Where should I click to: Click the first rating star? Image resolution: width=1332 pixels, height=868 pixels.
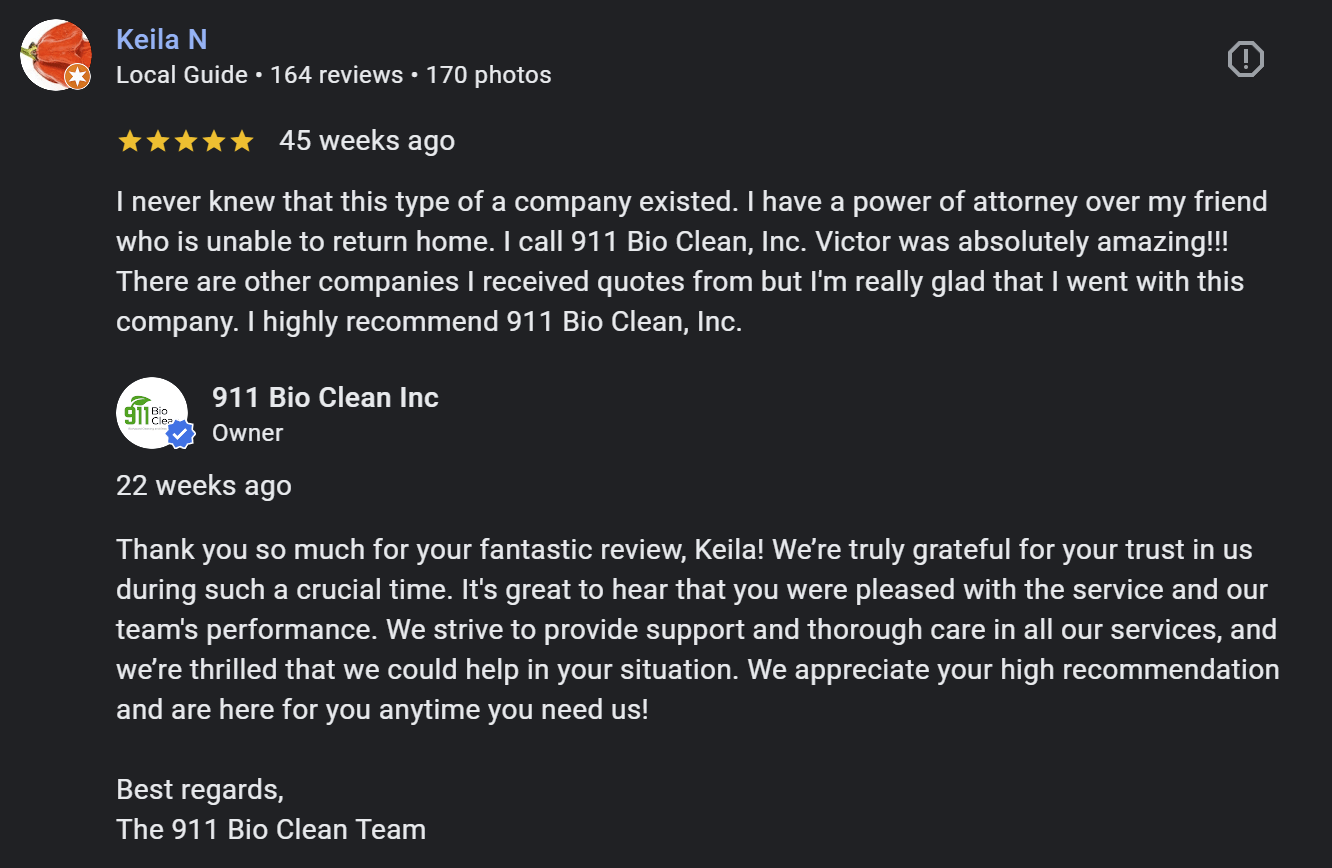pyautogui.click(x=130, y=141)
